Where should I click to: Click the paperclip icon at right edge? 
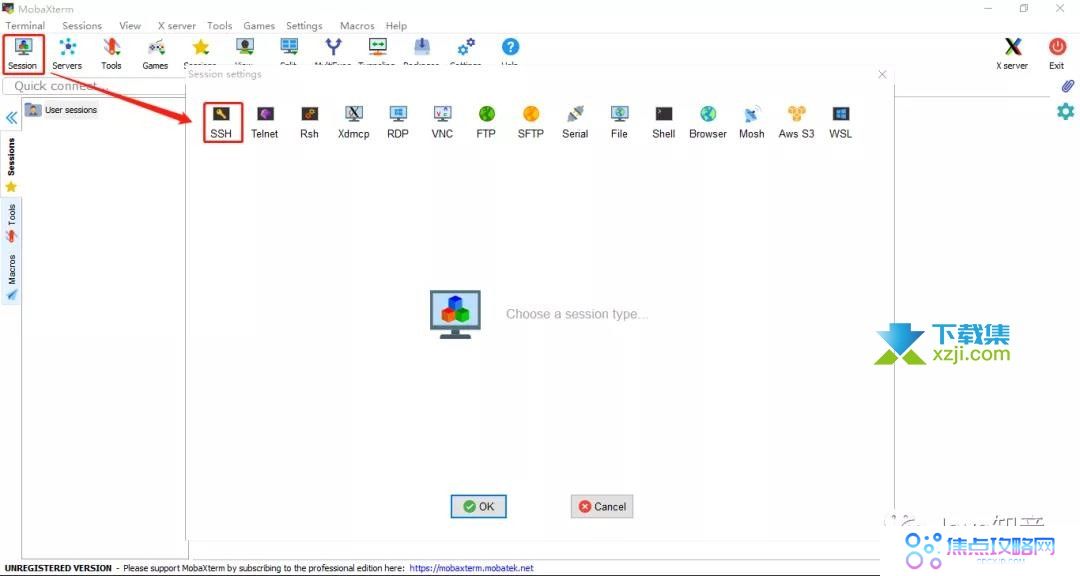tap(1067, 86)
